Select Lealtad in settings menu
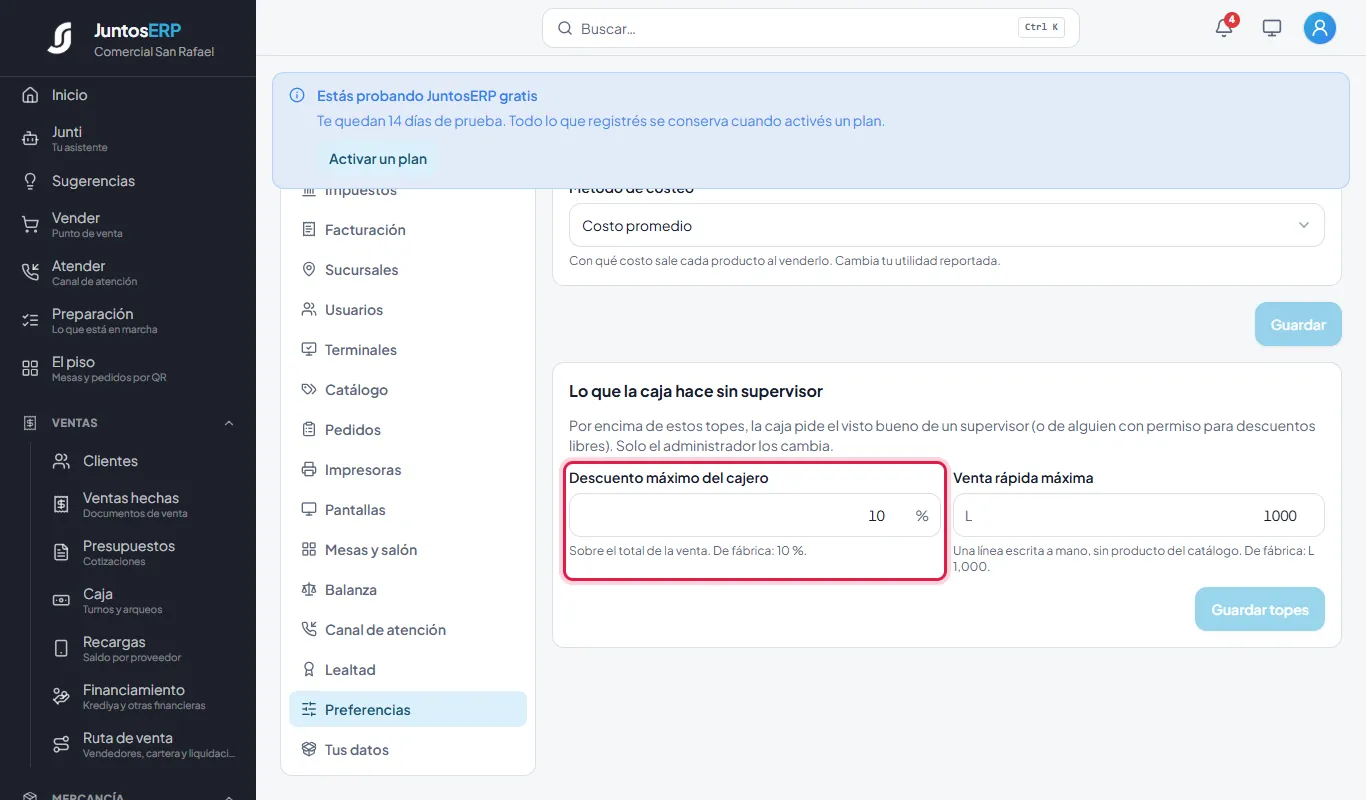This screenshot has width=1366, height=800. coord(408,670)
